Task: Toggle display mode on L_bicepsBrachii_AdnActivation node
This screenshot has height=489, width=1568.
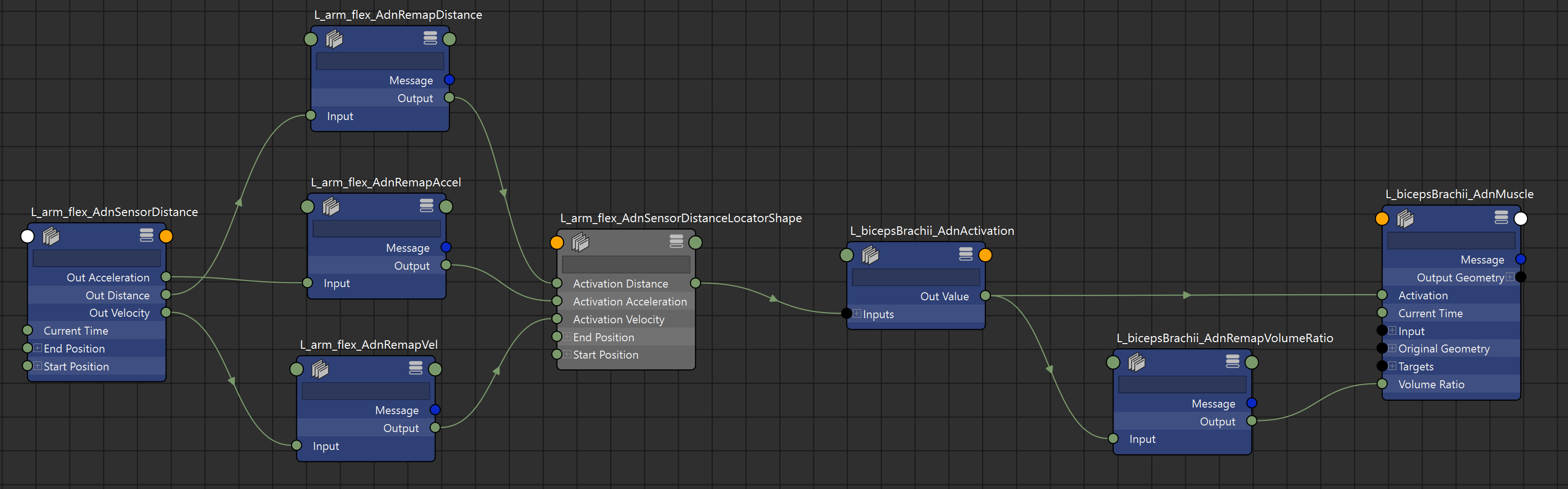Action: pyautogui.click(x=966, y=255)
